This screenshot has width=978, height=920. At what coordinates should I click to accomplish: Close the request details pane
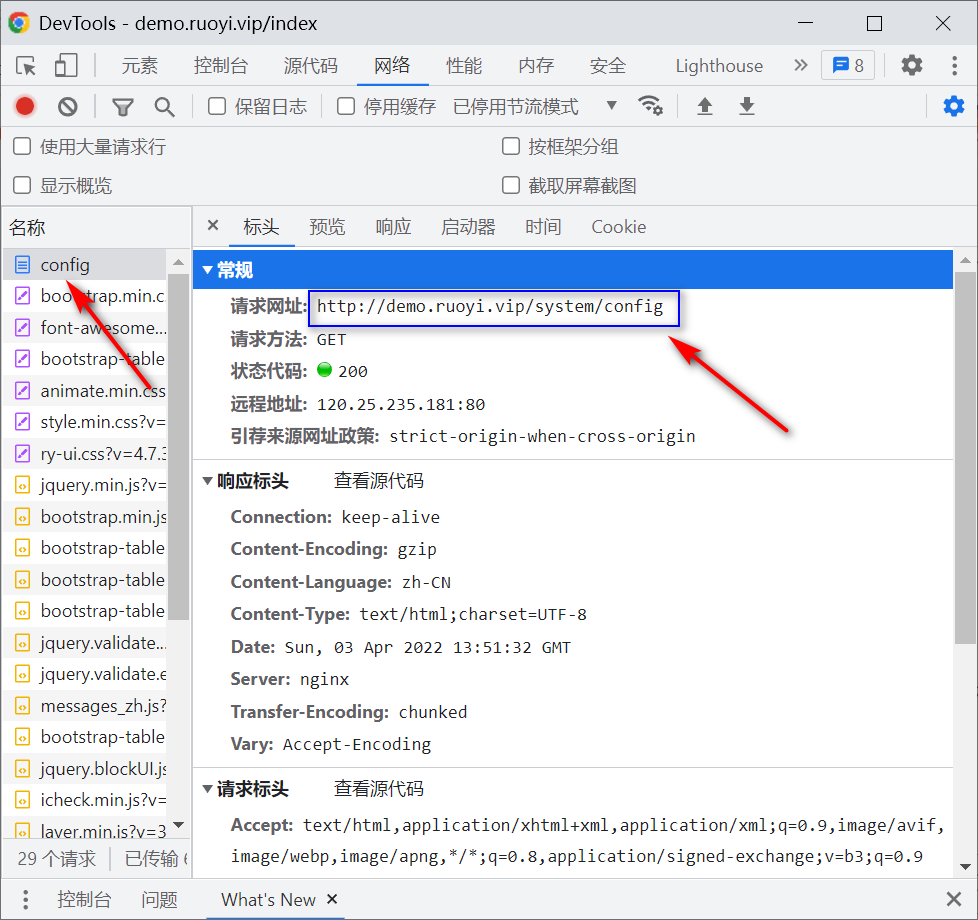coord(213,225)
